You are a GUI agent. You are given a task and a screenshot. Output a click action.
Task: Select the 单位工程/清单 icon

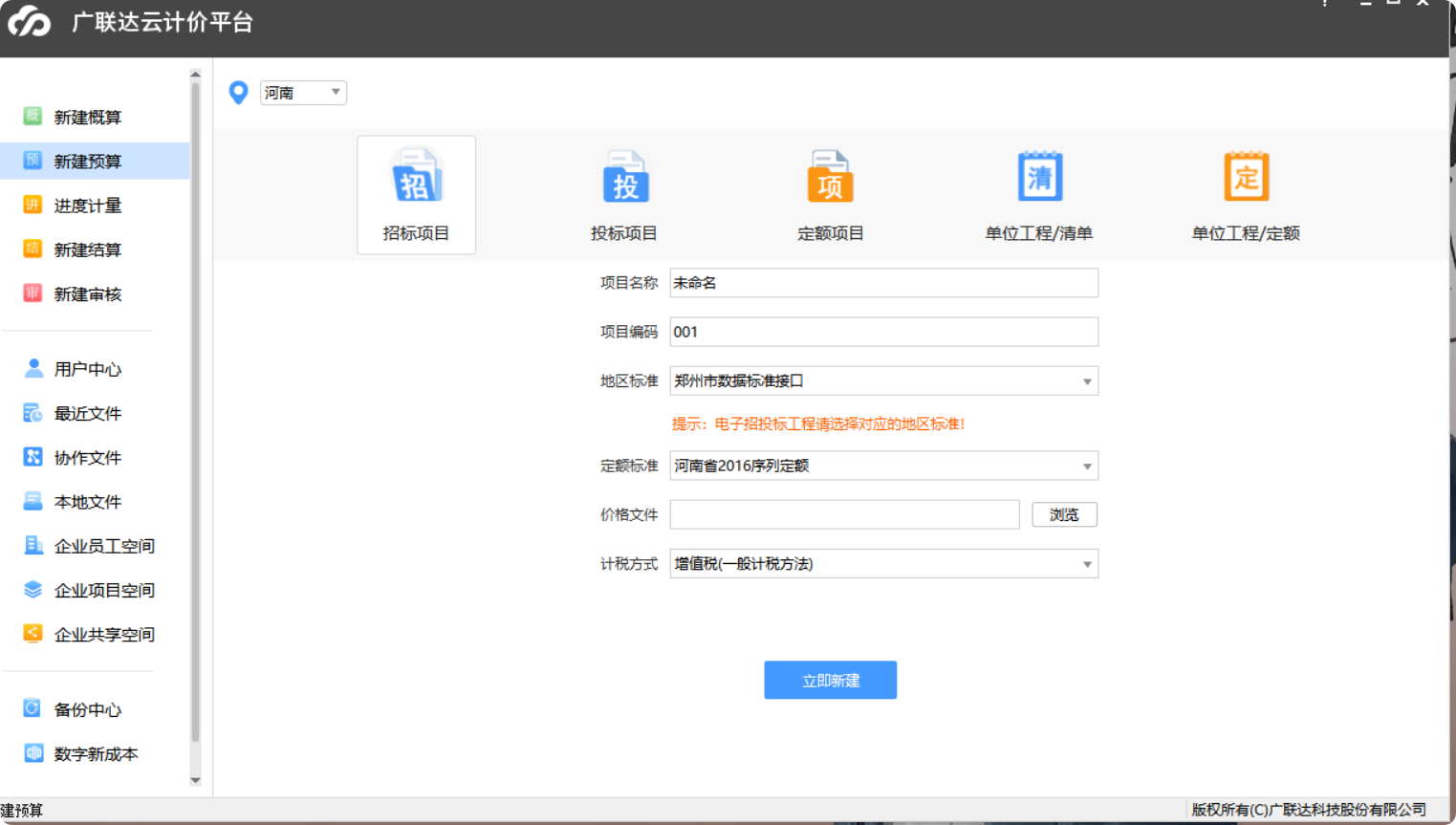click(x=1039, y=176)
